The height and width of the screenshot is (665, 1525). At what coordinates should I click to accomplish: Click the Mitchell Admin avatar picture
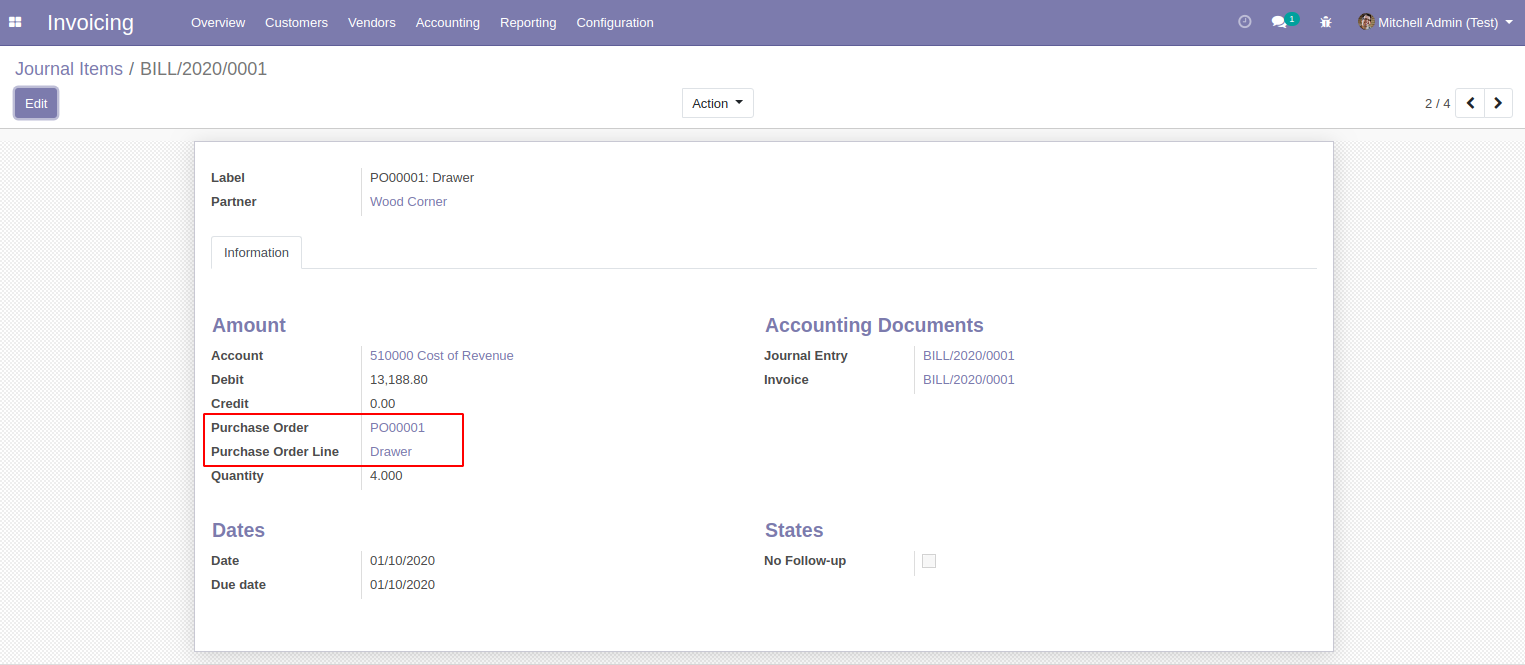(x=1365, y=21)
